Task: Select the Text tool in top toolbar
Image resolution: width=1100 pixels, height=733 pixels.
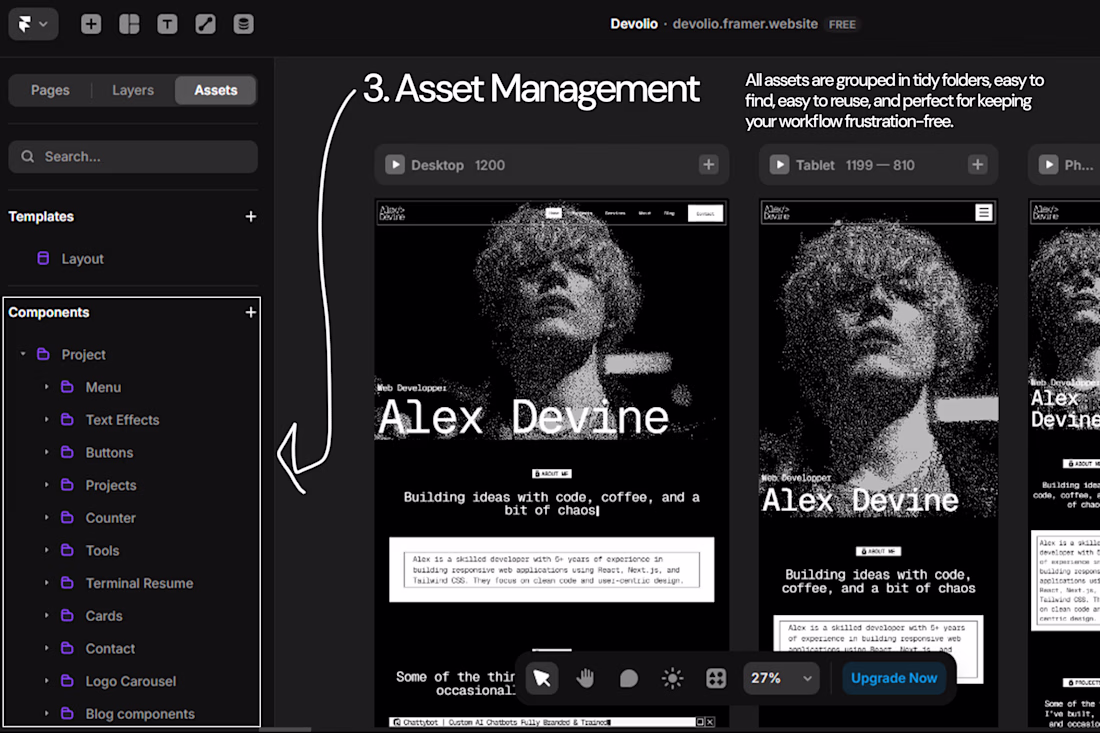Action: tap(167, 25)
